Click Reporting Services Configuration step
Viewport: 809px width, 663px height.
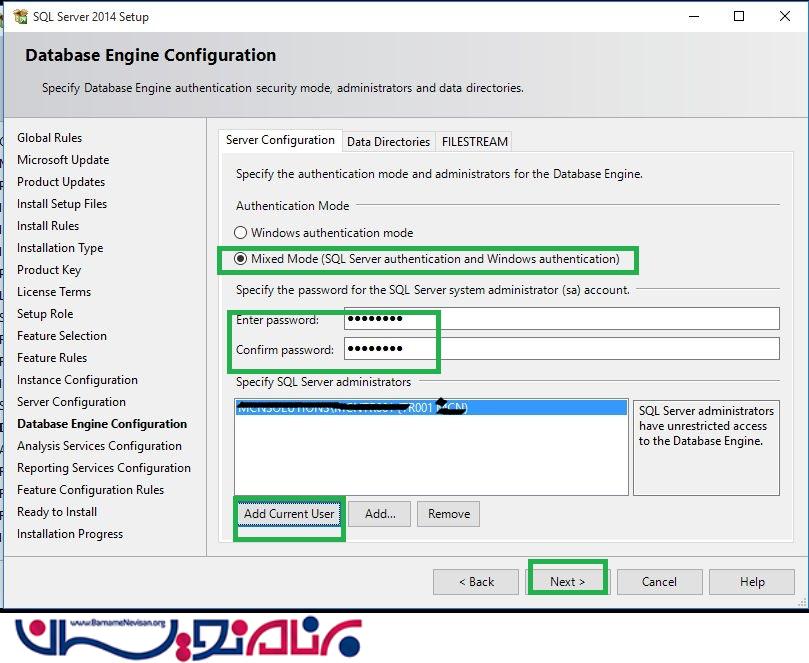104,468
